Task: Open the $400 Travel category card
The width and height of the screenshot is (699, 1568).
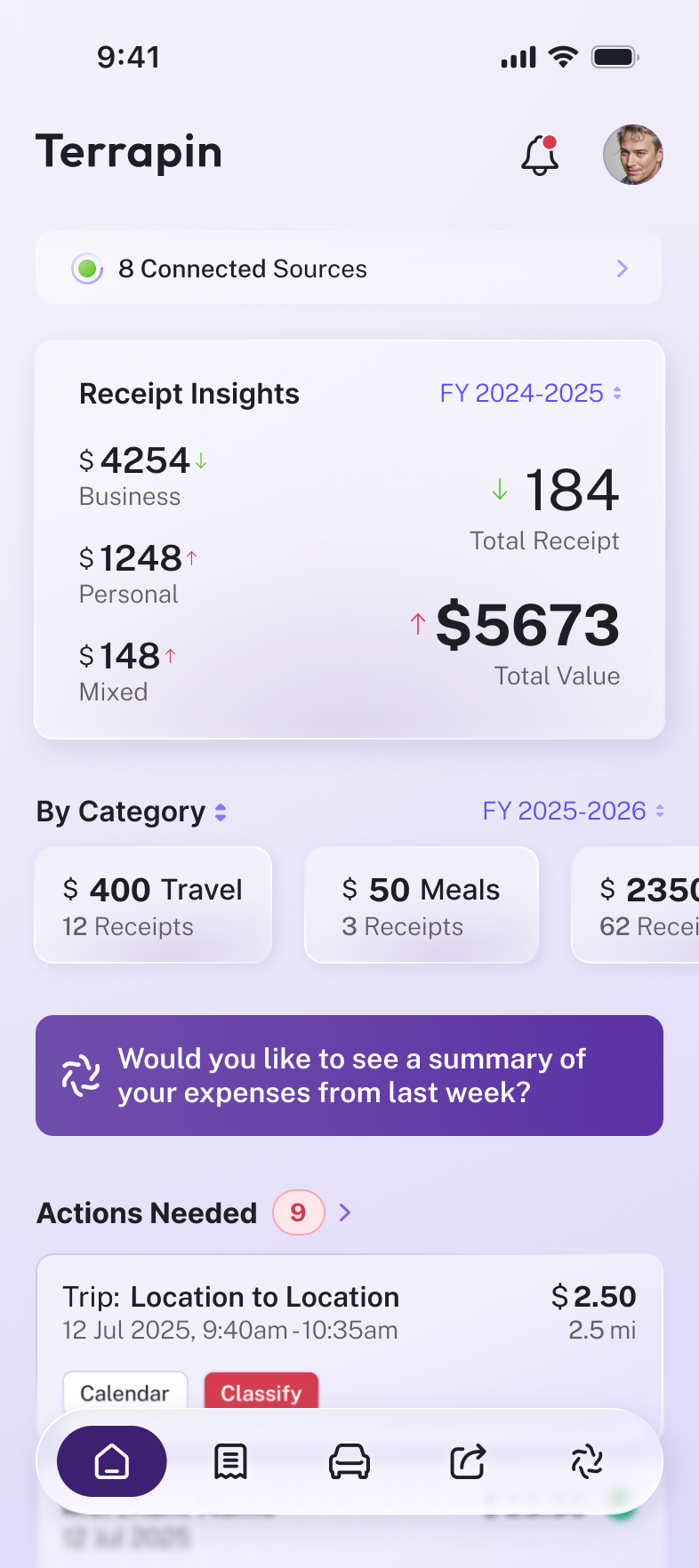Action: tap(153, 905)
